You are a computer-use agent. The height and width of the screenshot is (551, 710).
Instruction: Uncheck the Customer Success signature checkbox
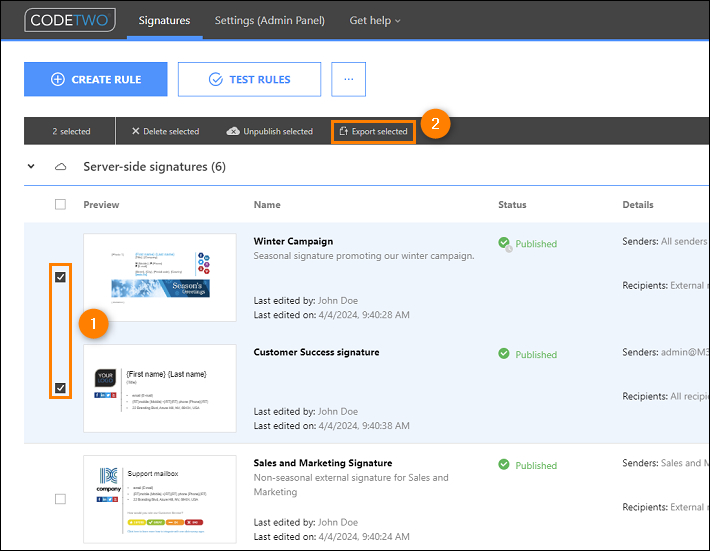61,388
